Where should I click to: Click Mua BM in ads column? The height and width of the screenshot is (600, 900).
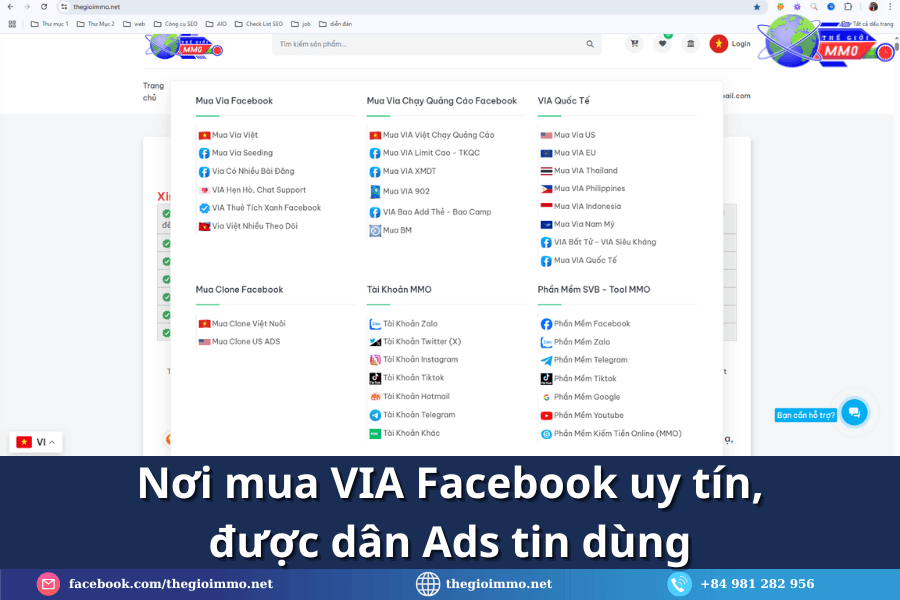click(397, 231)
